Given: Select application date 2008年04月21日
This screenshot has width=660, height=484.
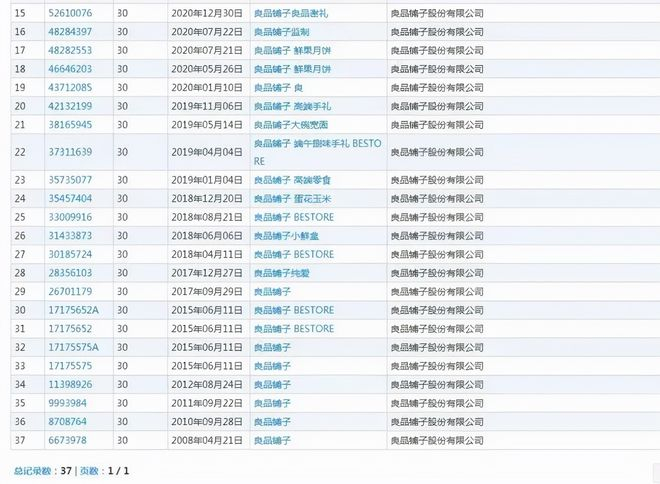Looking at the screenshot, I should coord(207,440).
